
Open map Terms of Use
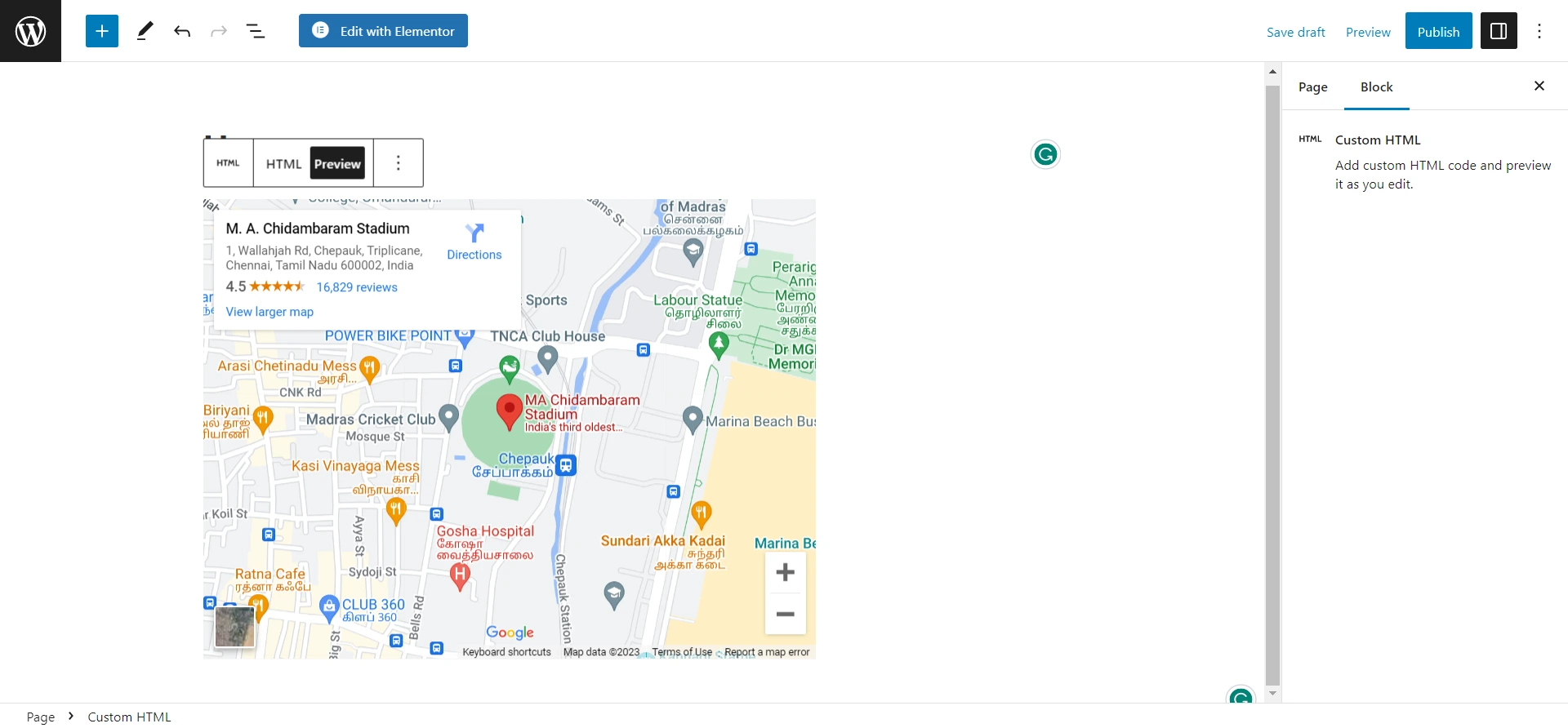click(682, 652)
